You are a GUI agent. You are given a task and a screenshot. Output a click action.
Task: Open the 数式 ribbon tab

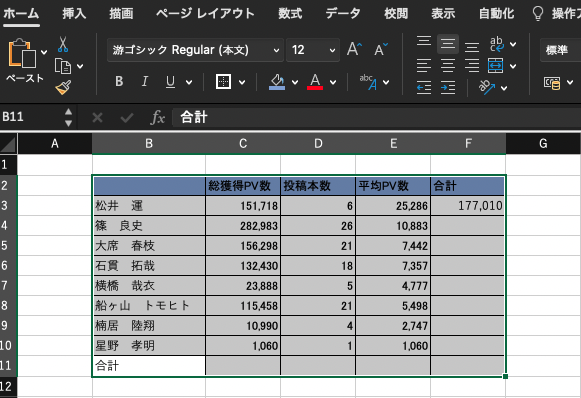click(x=290, y=14)
